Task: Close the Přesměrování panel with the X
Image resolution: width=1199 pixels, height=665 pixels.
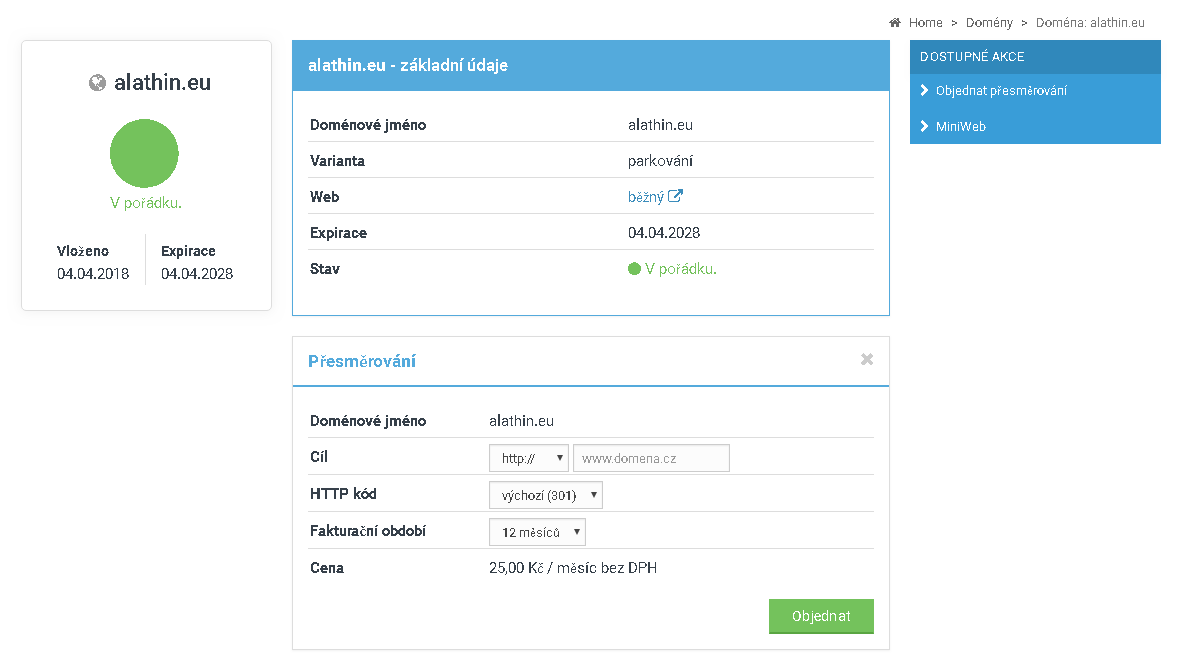Action: (867, 359)
